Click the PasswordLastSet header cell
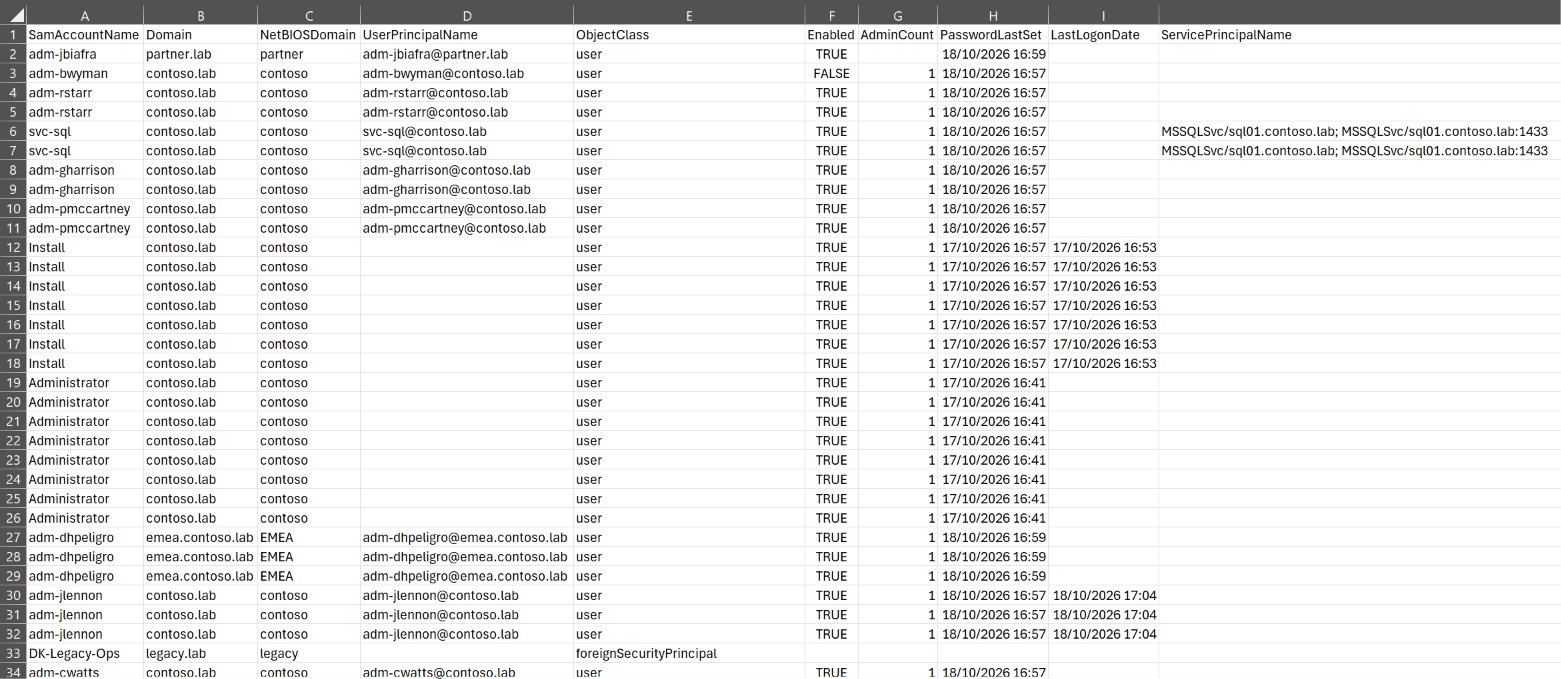The image size is (1561, 679). 993,35
